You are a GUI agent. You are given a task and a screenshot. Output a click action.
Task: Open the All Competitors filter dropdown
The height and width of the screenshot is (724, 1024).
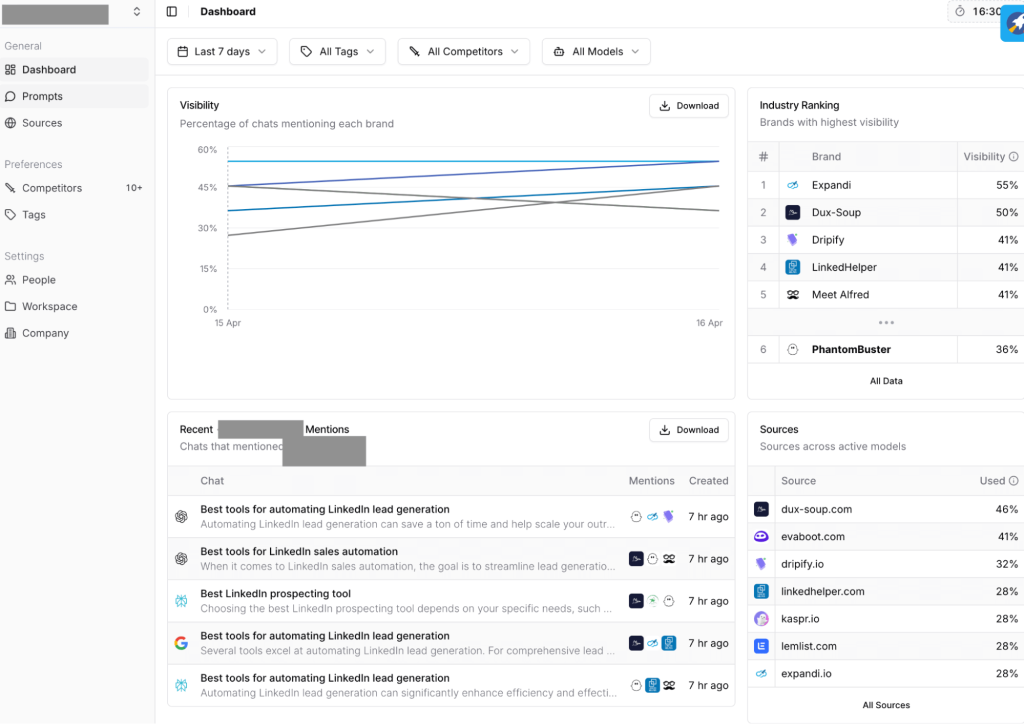(x=464, y=52)
